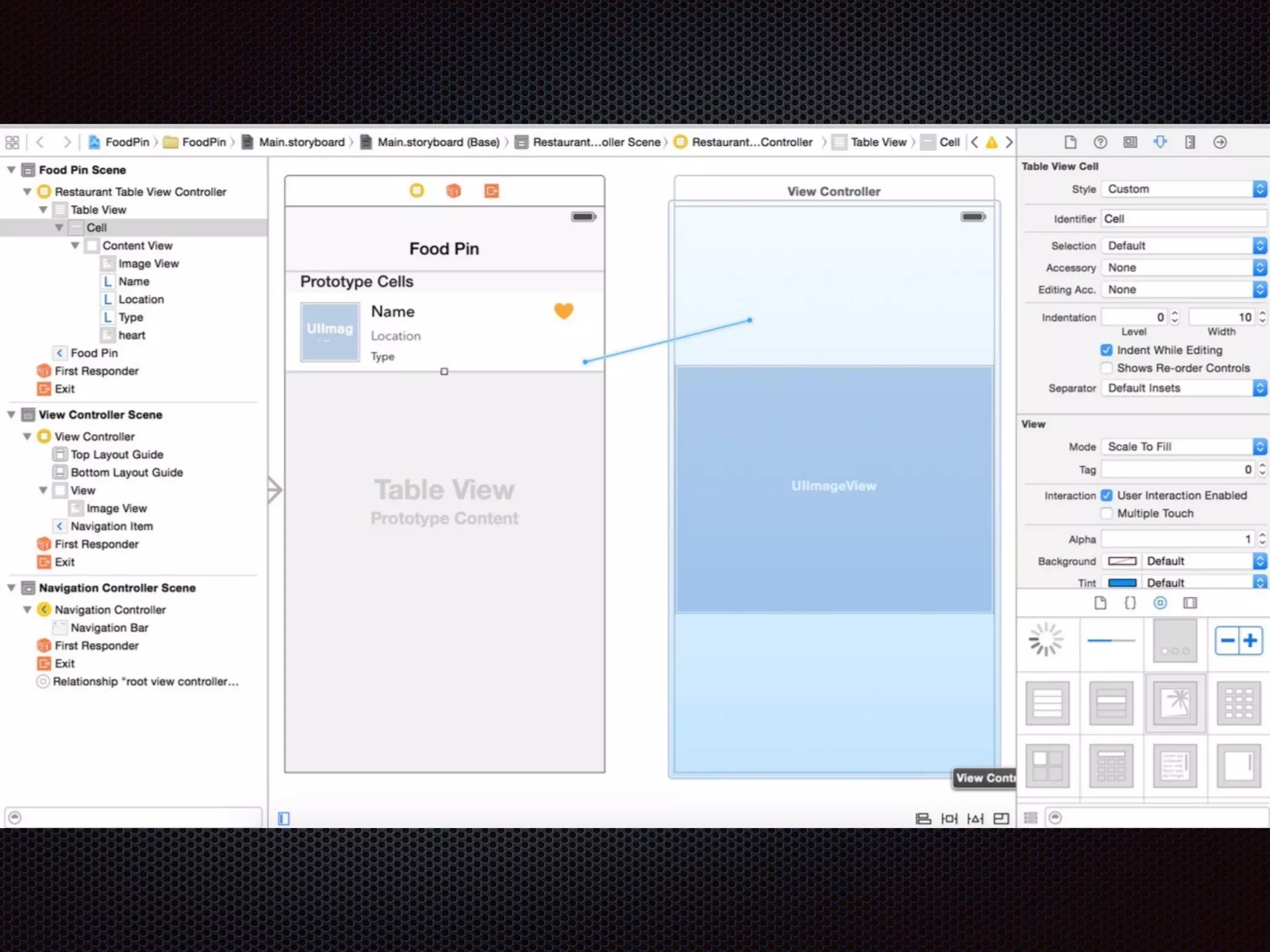This screenshot has height=952, width=1270.
Task: Click the Tint color swatch
Action: click(1122, 583)
